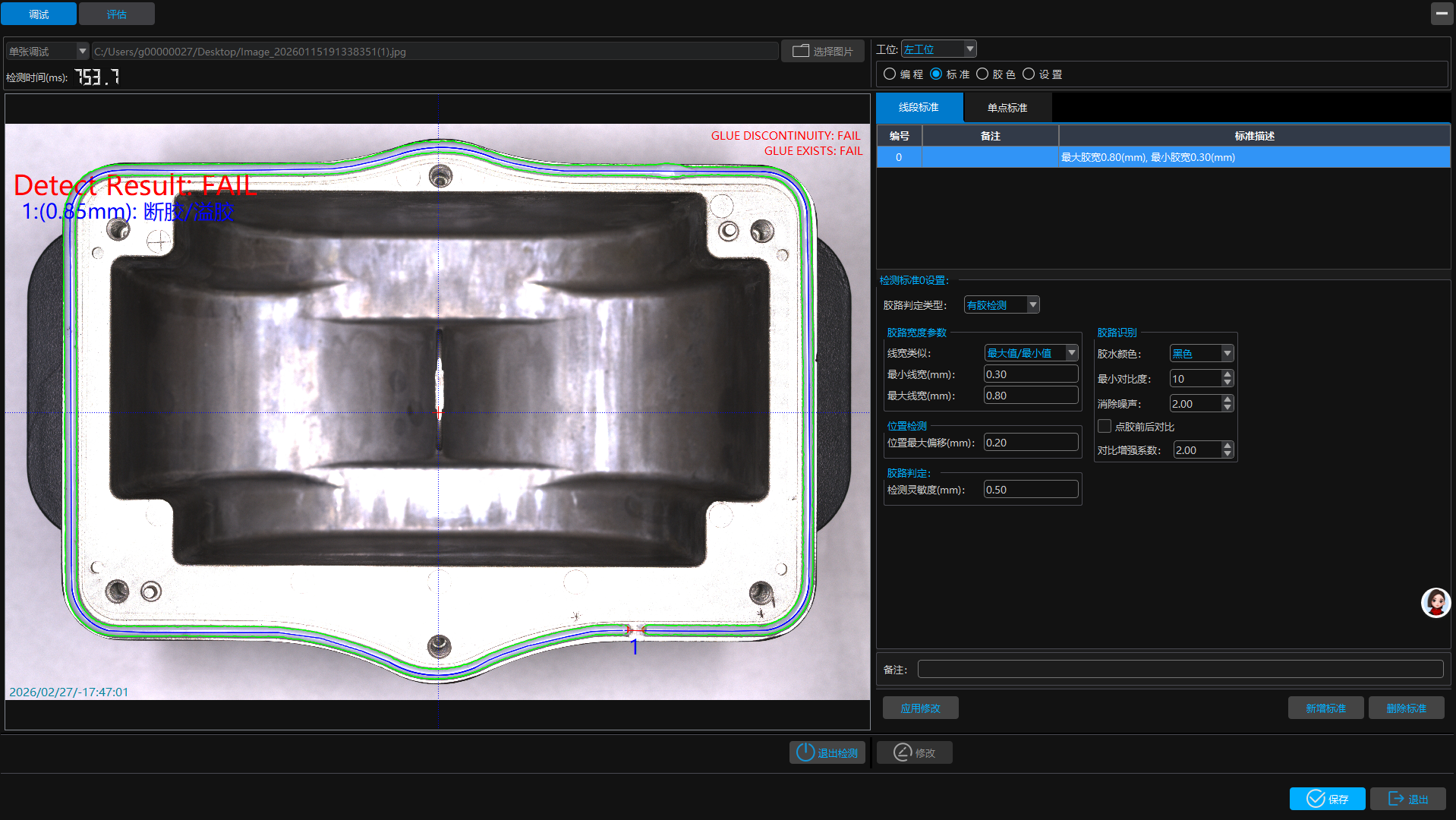The height and width of the screenshot is (820, 1456).
Task: Select the 编程 radio button
Action: coord(890,74)
